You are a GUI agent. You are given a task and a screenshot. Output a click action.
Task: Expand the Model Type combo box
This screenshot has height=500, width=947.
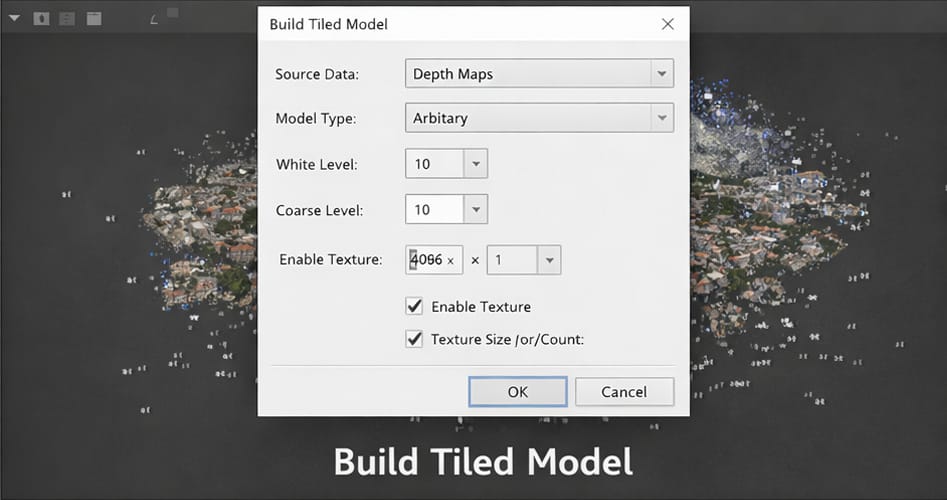pos(660,118)
